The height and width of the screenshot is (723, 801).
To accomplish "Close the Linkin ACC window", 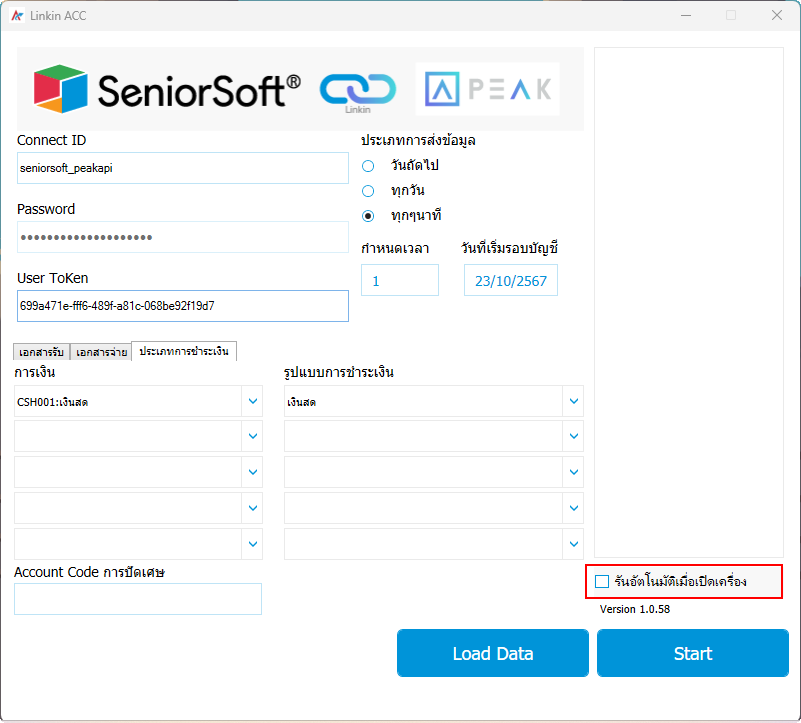I will click(x=777, y=15).
